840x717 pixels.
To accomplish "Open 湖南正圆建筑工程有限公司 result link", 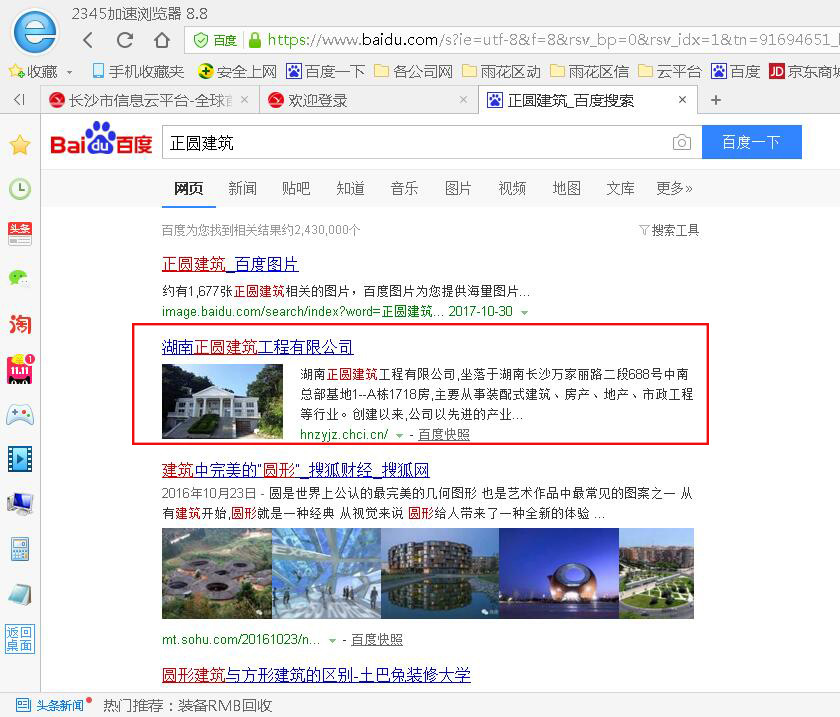I will coord(257,347).
